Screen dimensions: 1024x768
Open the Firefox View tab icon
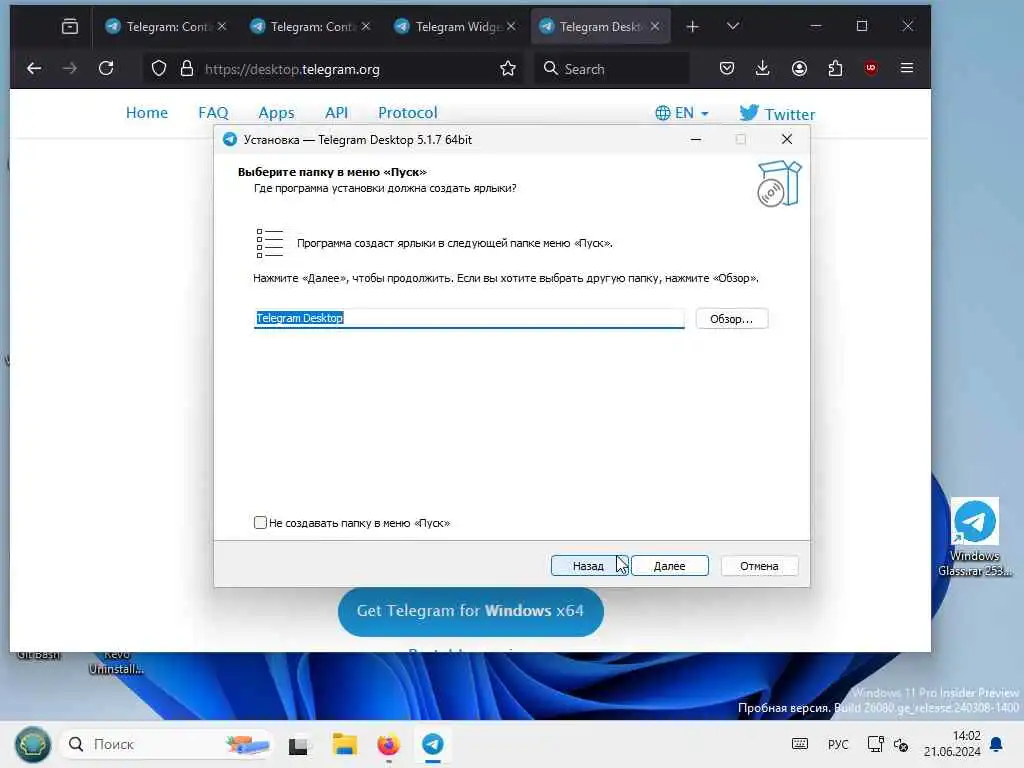coord(70,26)
